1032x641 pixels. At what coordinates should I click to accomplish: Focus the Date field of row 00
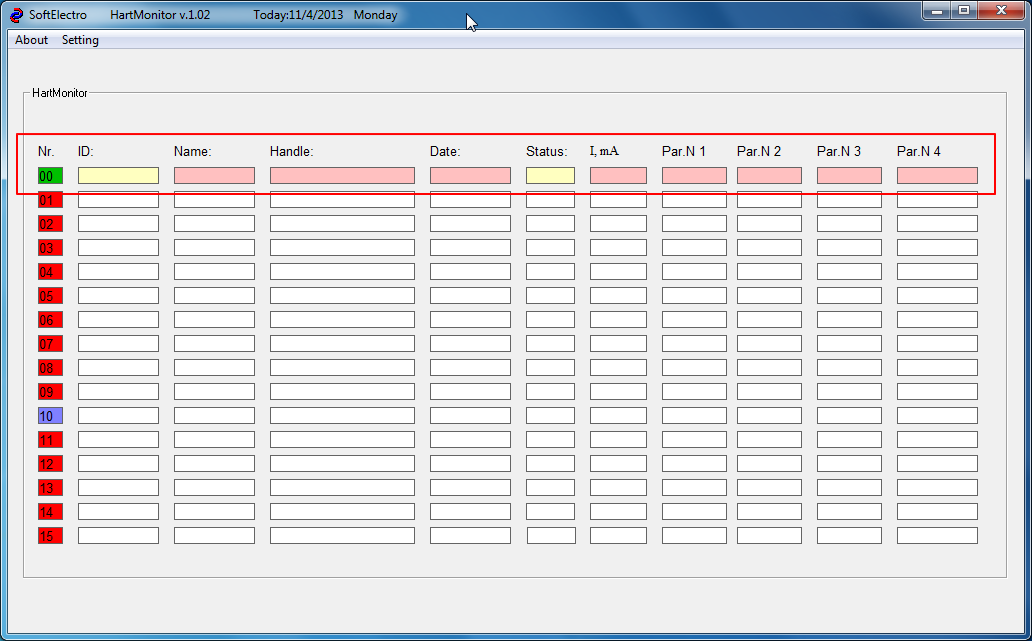[470, 176]
